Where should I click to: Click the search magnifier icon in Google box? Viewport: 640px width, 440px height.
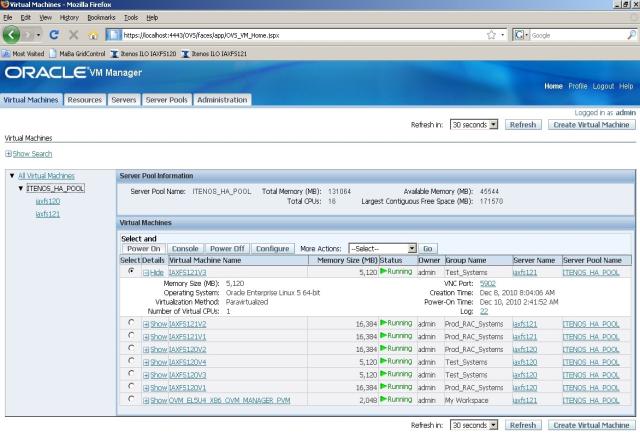(631, 35)
